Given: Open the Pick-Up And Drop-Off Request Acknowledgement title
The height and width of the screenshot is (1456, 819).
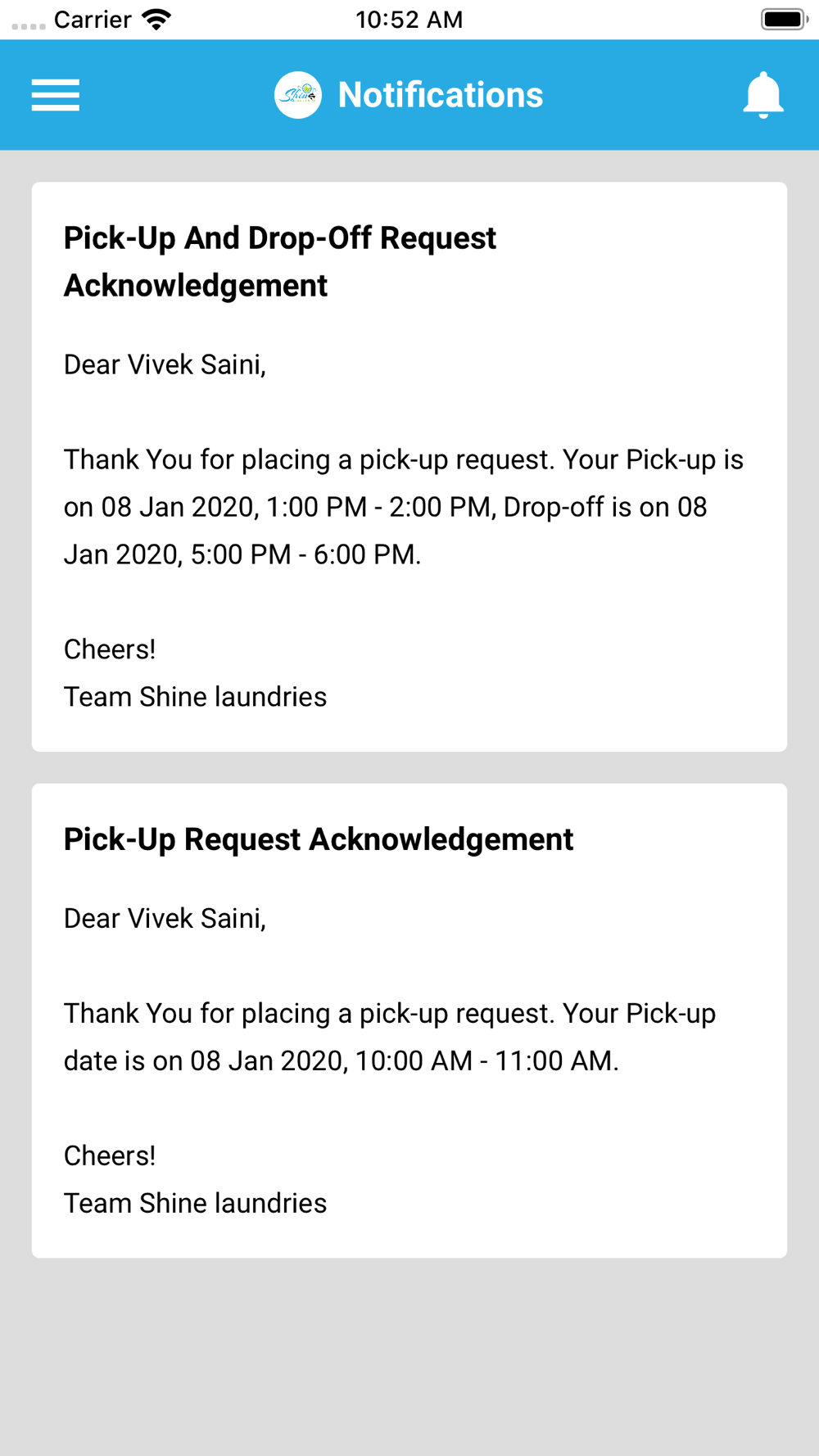Looking at the screenshot, I should point(280,261).
